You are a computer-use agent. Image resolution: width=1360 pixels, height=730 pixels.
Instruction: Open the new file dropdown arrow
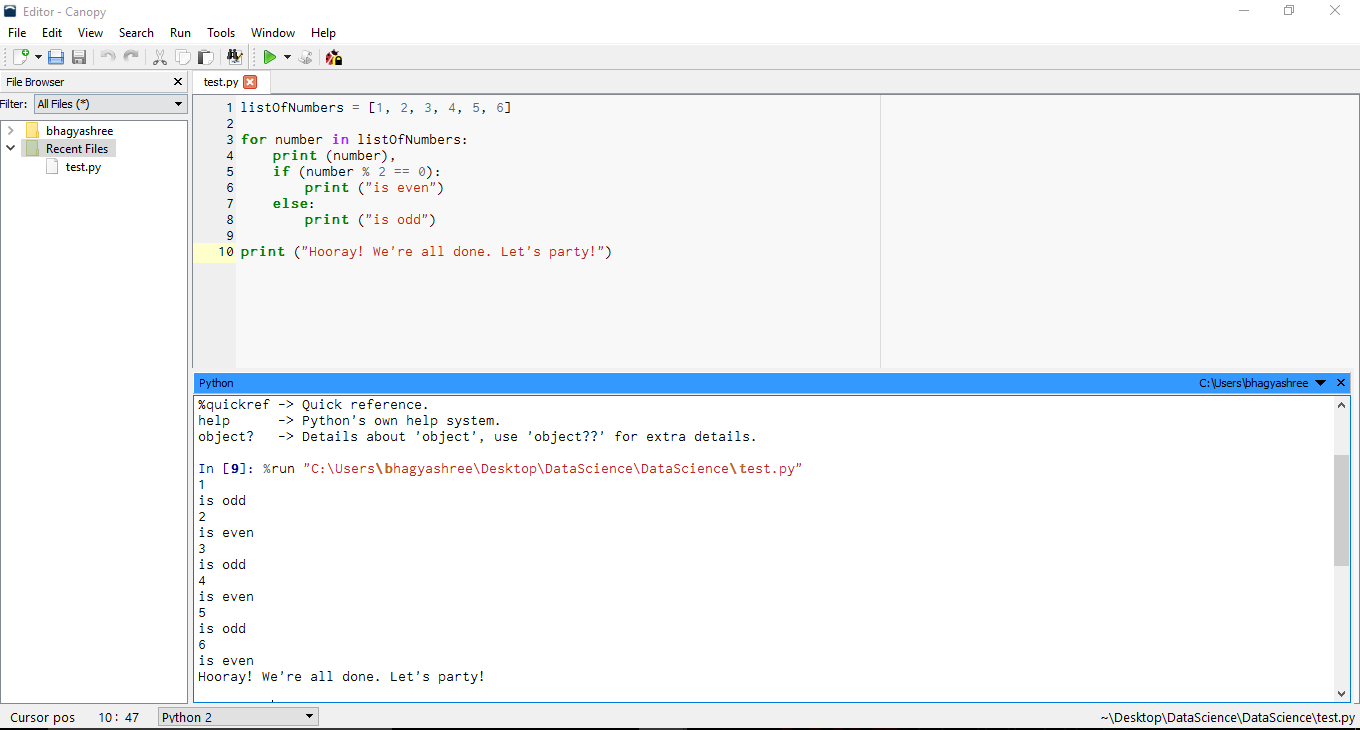point(39,58)
